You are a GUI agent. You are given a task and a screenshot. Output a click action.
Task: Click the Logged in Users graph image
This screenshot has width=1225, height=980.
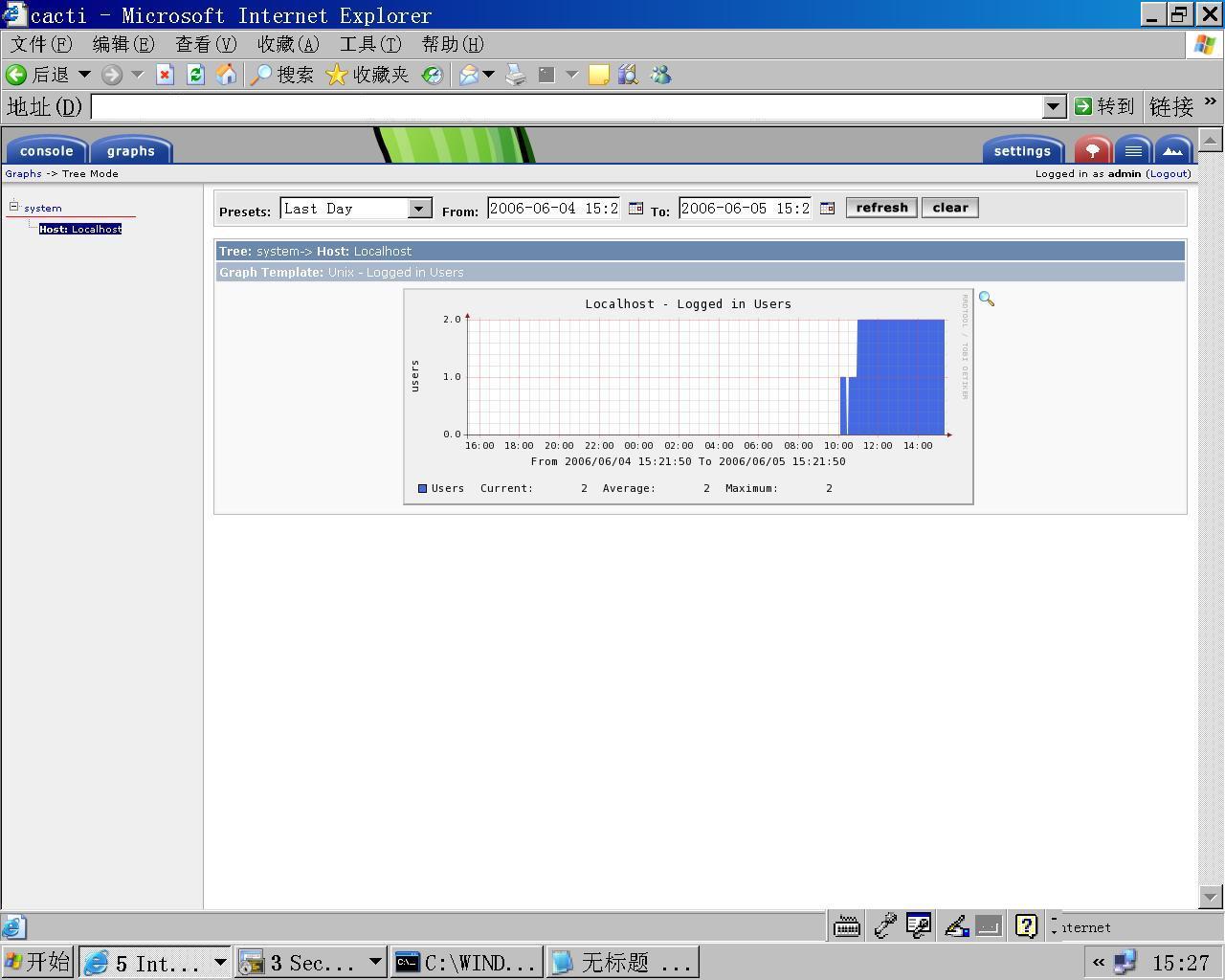pos(688,396)
